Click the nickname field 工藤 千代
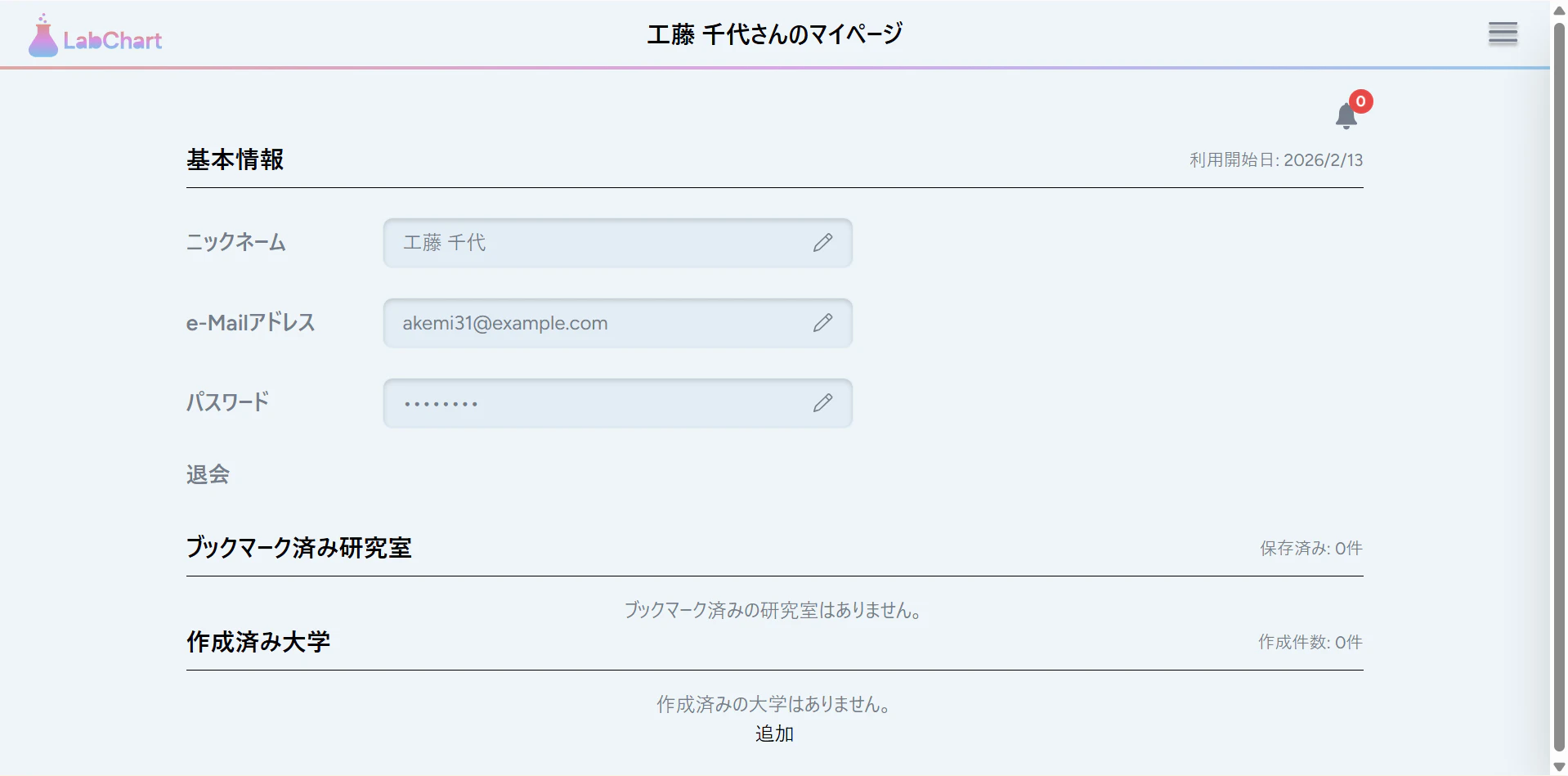This screenshot has width=1568, height=776. click(617, 243)
